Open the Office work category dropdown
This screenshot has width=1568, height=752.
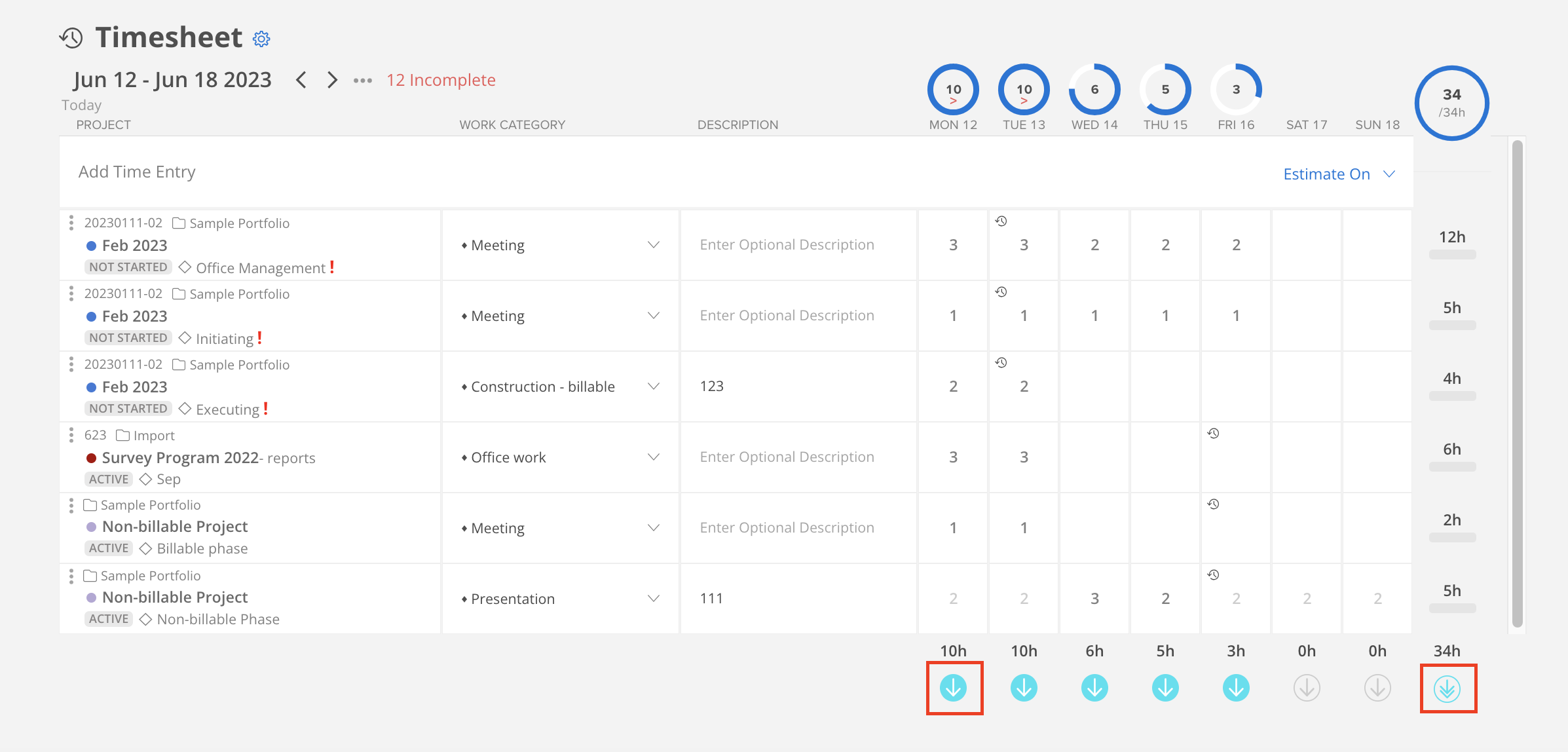(x=653, y=457)
